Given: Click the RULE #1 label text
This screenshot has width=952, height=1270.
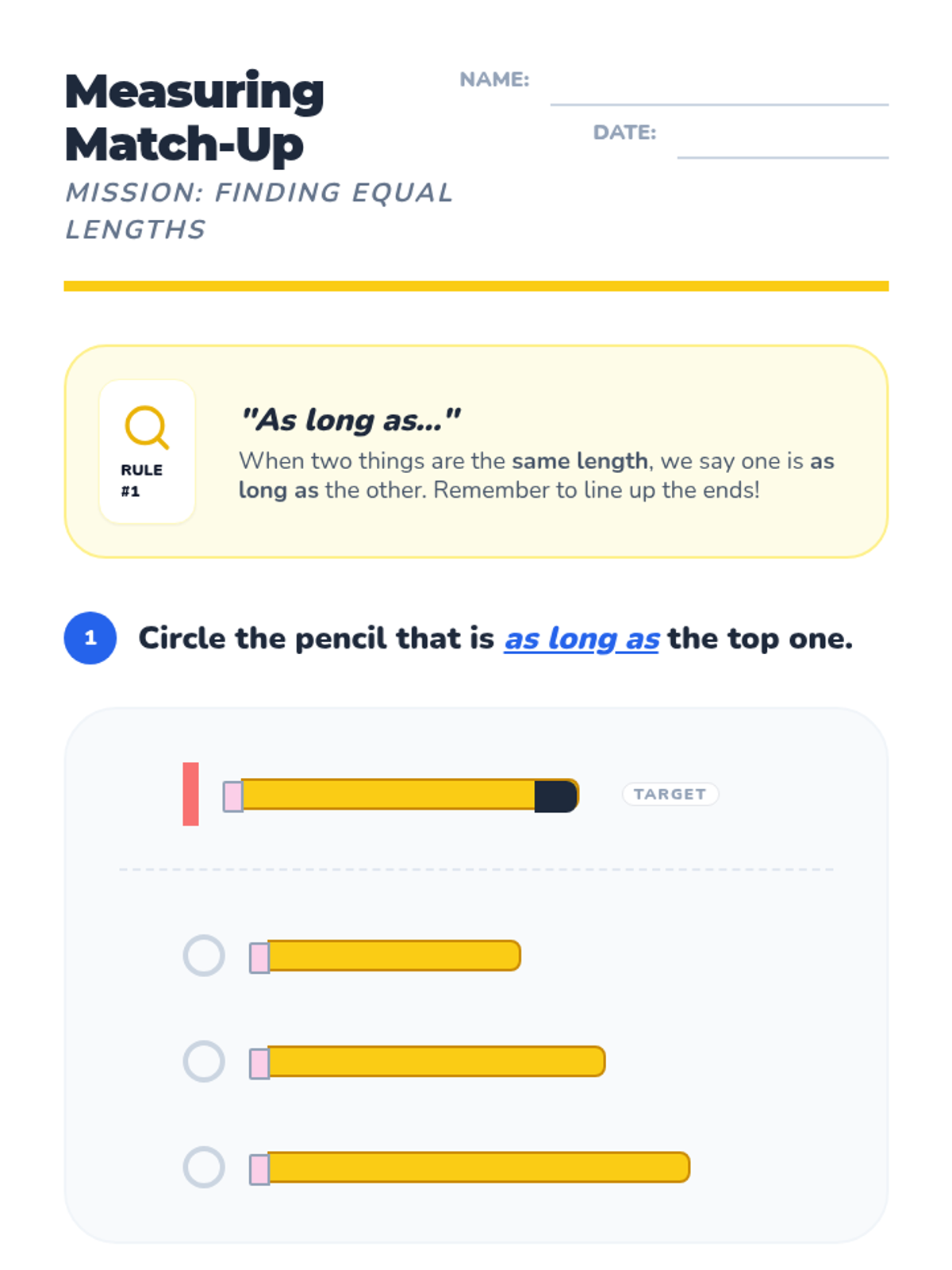Looking at the screenshot, I should click(x=141, y=480).
